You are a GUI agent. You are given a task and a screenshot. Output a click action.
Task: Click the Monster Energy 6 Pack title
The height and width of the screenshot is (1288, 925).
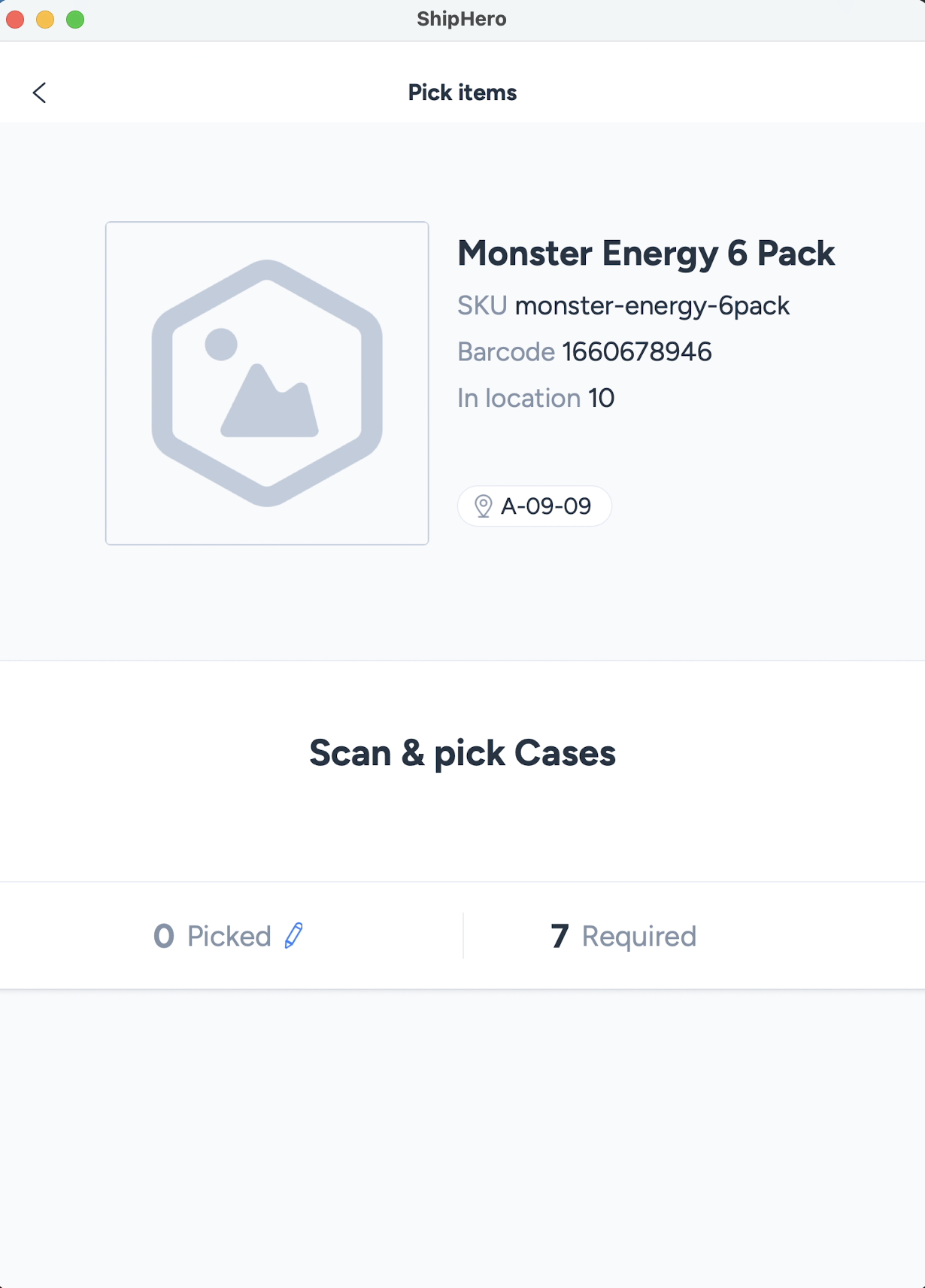click(645, 254)
